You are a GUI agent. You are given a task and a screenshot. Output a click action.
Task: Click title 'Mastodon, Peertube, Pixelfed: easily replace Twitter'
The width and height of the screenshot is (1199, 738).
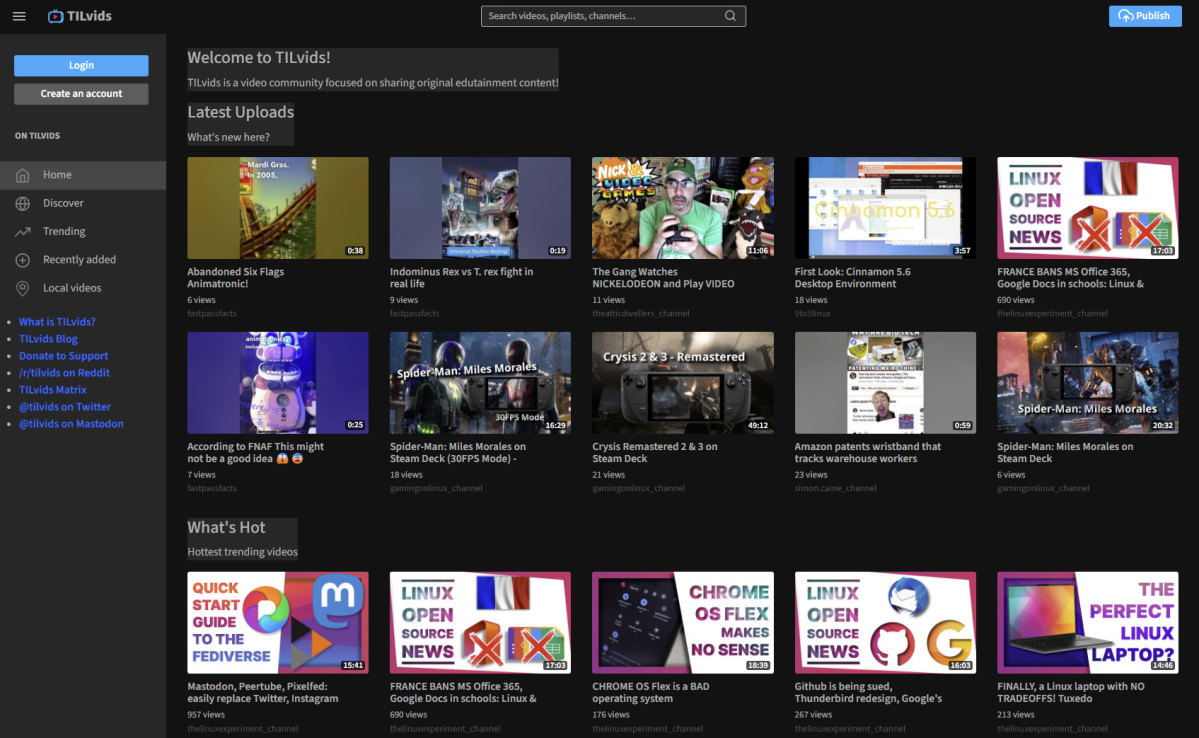pos(262,692)
